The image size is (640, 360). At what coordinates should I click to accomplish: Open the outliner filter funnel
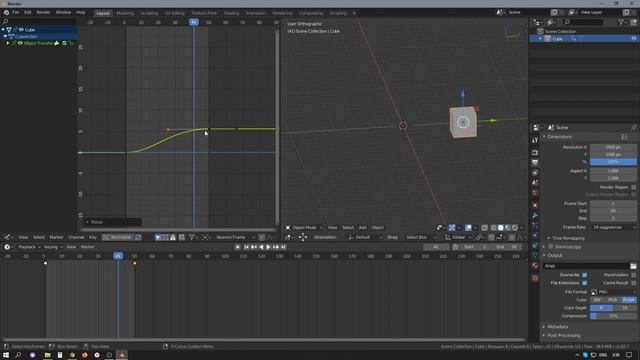[621, 22]
